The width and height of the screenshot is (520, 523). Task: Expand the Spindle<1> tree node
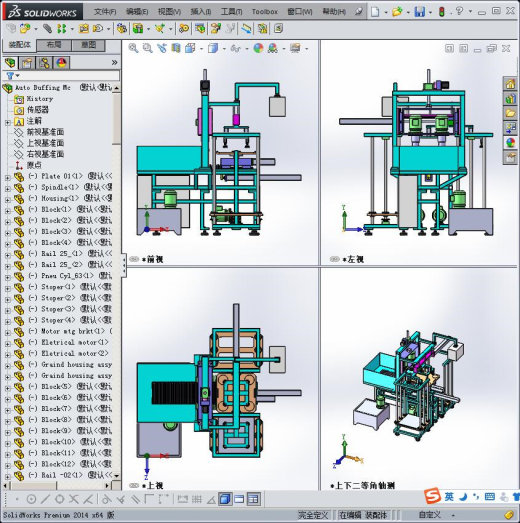coord(7,188)
